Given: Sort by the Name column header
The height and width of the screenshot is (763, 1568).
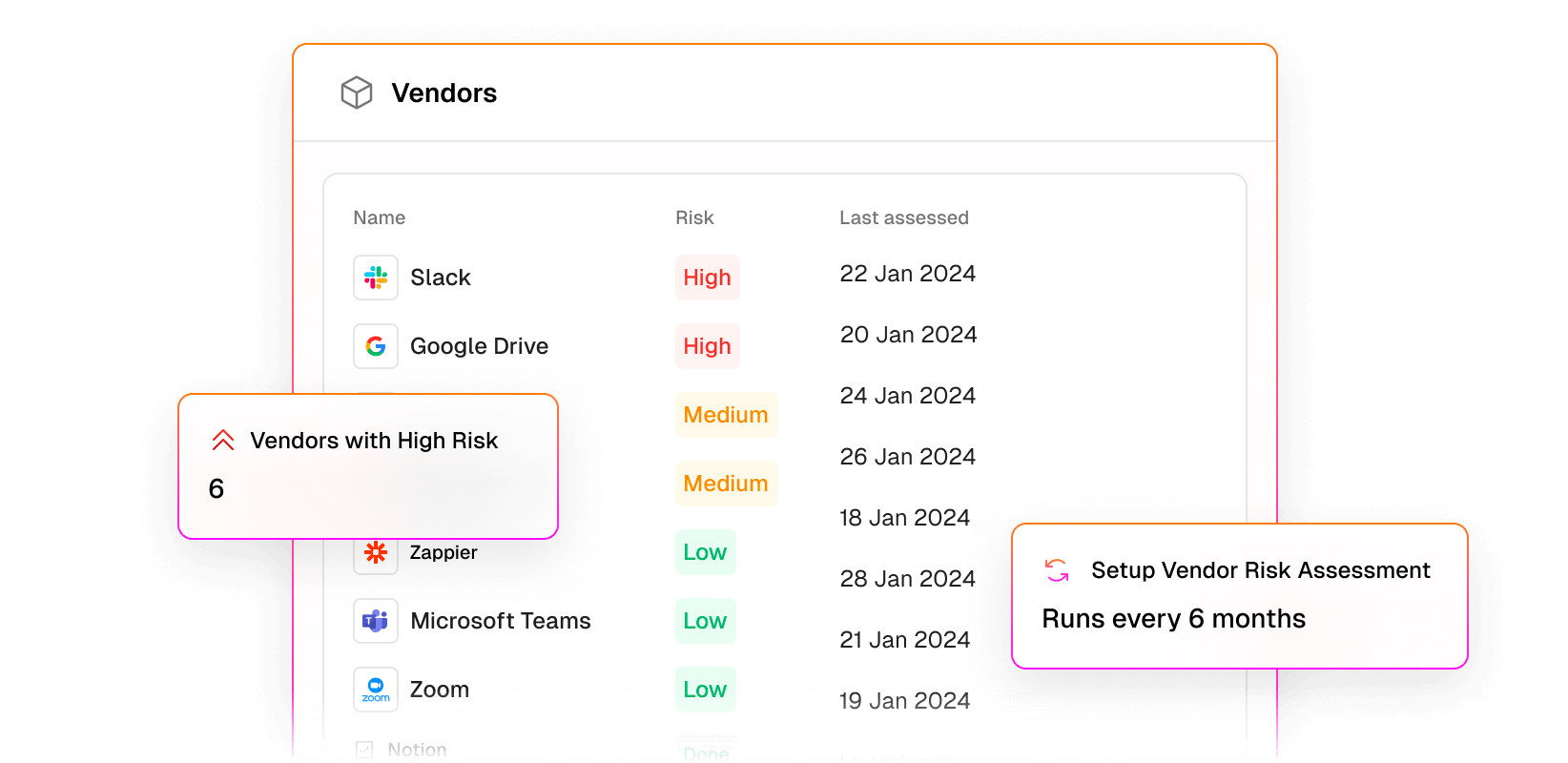Looking at the screenshot, I should click(x=380, y=217).
